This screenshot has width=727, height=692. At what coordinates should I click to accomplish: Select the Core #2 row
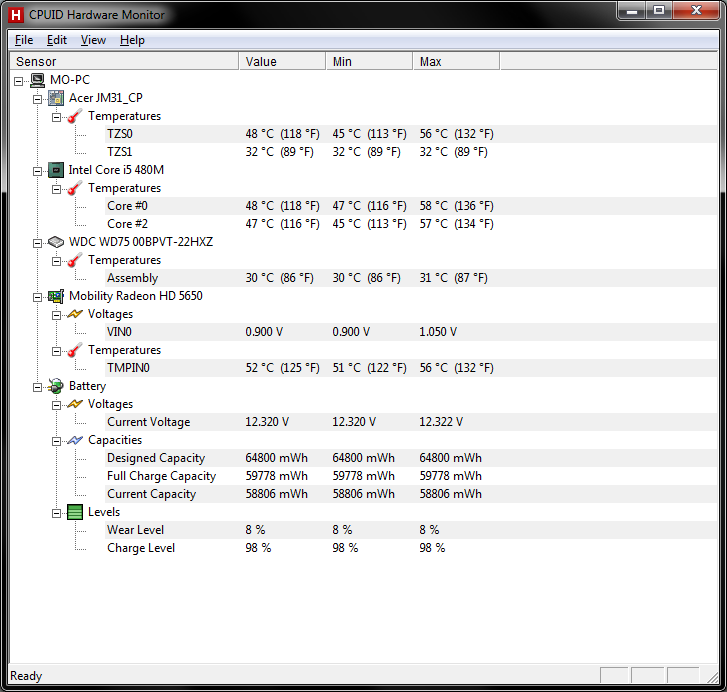[411, 224]
